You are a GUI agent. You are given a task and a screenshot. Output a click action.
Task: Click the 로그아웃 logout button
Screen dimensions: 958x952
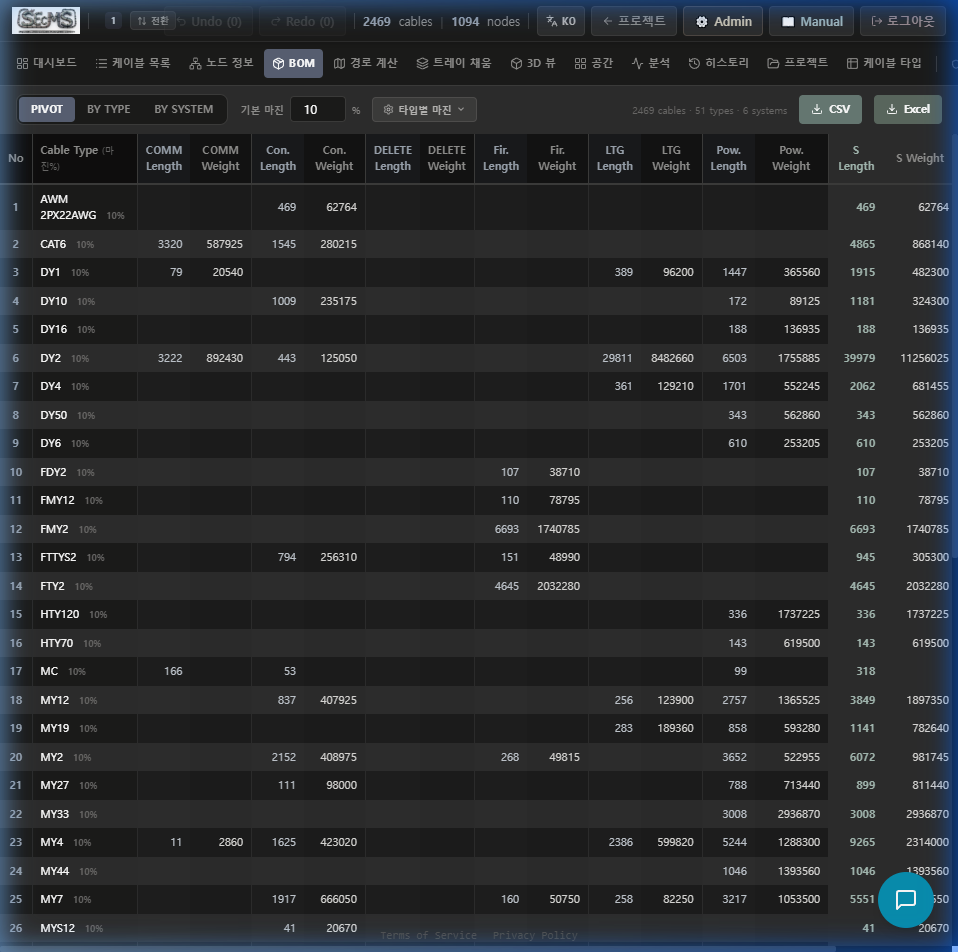[902, 21]
